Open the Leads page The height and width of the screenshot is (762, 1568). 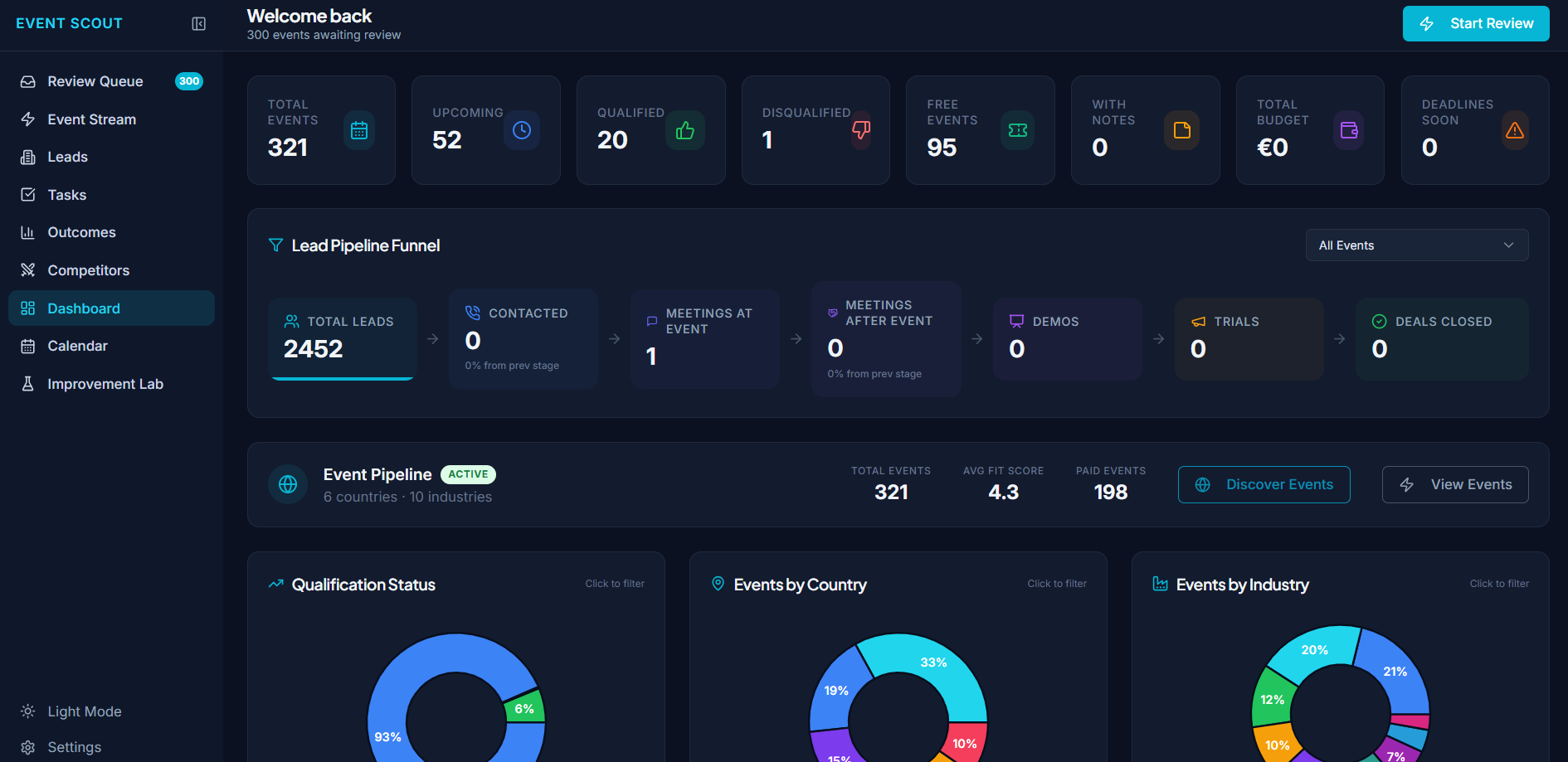pyautogui.click(x=111, y=157)
